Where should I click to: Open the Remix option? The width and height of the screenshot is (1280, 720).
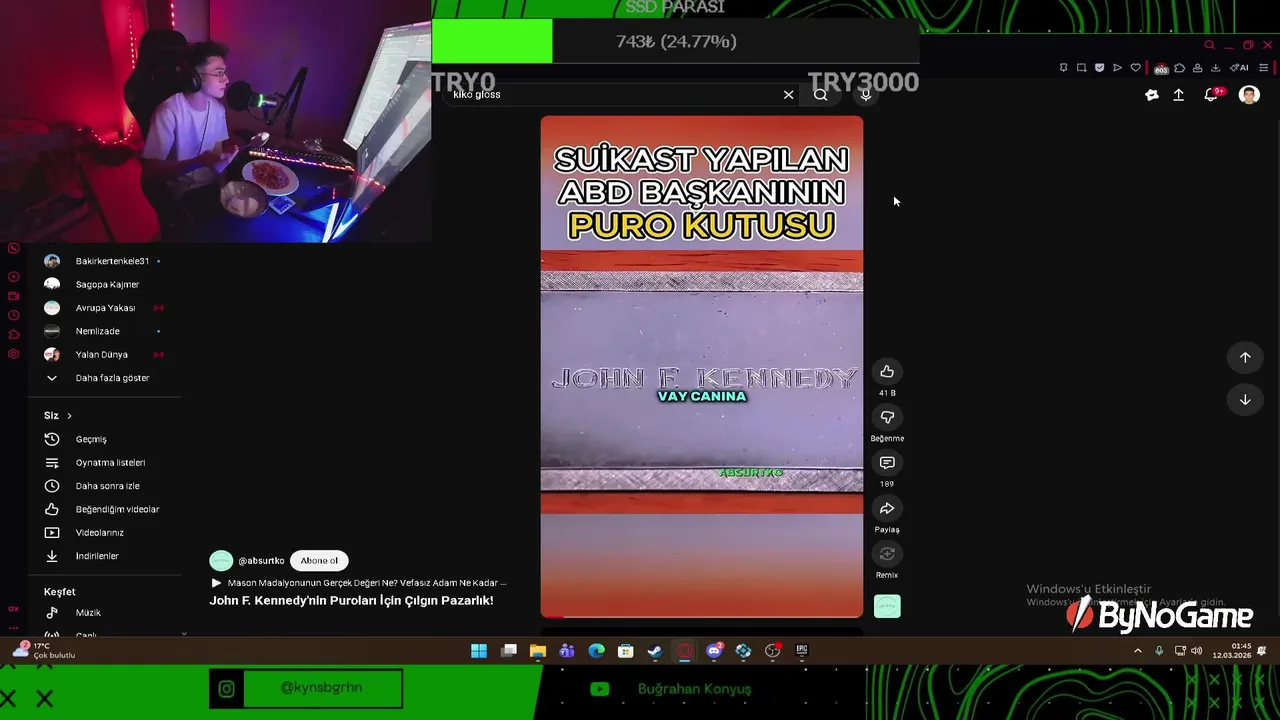coord(887,554)
